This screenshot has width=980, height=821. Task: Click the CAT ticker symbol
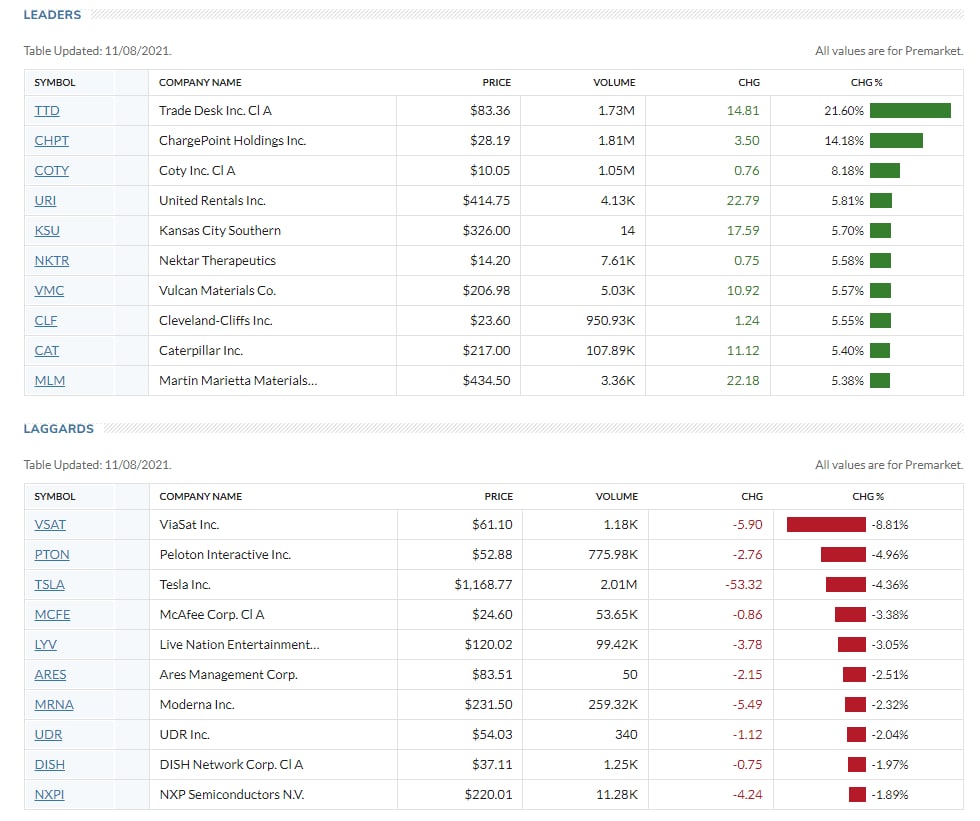46,351
